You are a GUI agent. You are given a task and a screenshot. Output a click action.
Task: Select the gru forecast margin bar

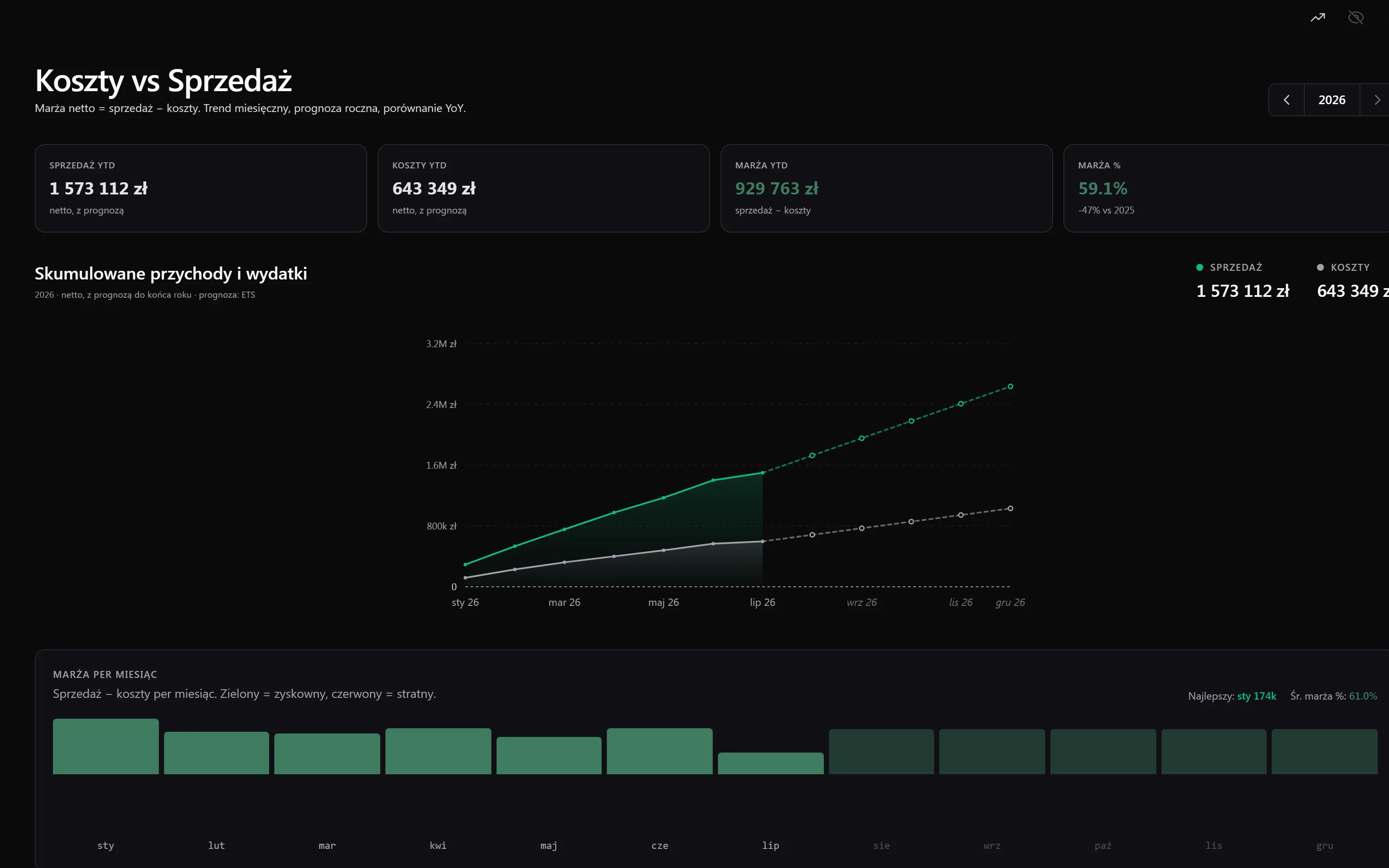pyautogui.click(x=1325, y=752)
